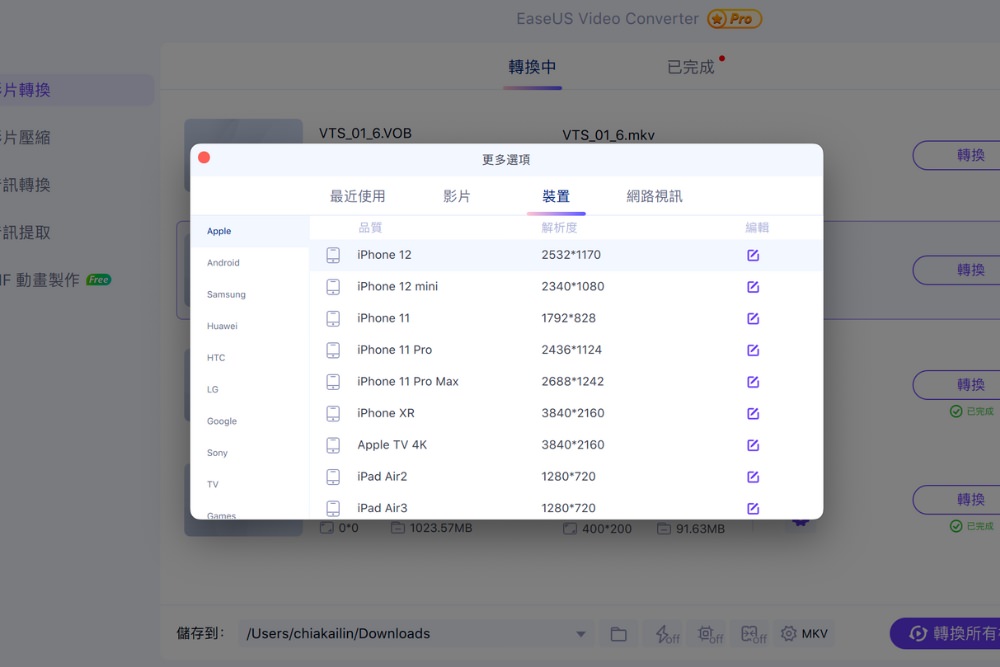1000x667 pixels.
Task: Click 轉換 button for VTS_01_6.VOB
Action: [957, 155]
